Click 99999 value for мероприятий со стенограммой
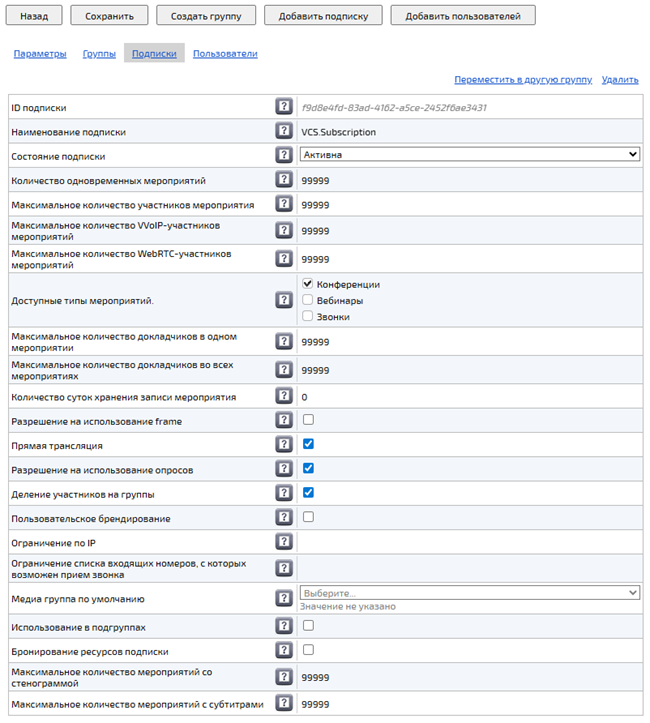 pos(315,678)
